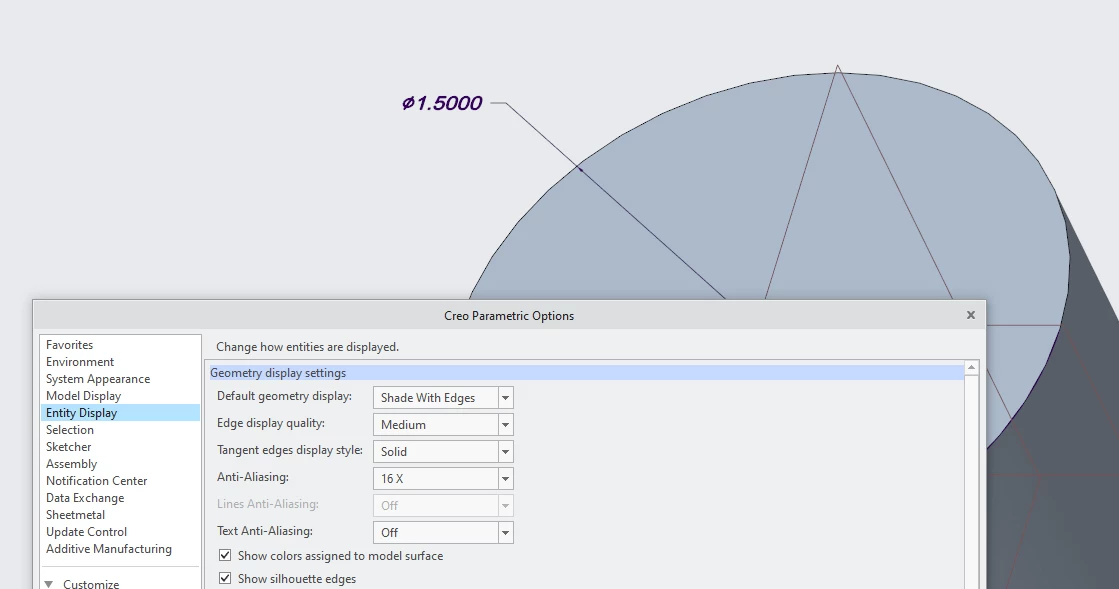This screenshot has width=1119, height=589.
Task: Toggle Show silhouette edges checkbox
Action: click(x=225, y=578)
